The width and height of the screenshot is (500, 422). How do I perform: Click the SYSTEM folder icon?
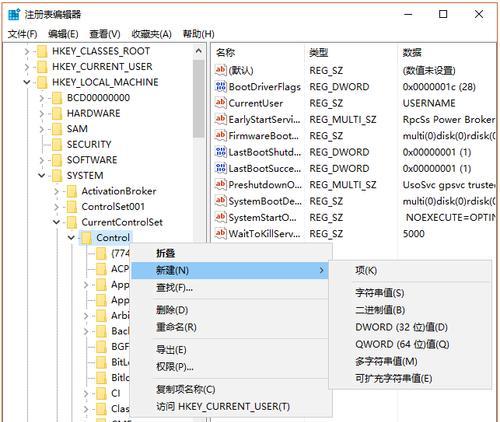(57, 176)
